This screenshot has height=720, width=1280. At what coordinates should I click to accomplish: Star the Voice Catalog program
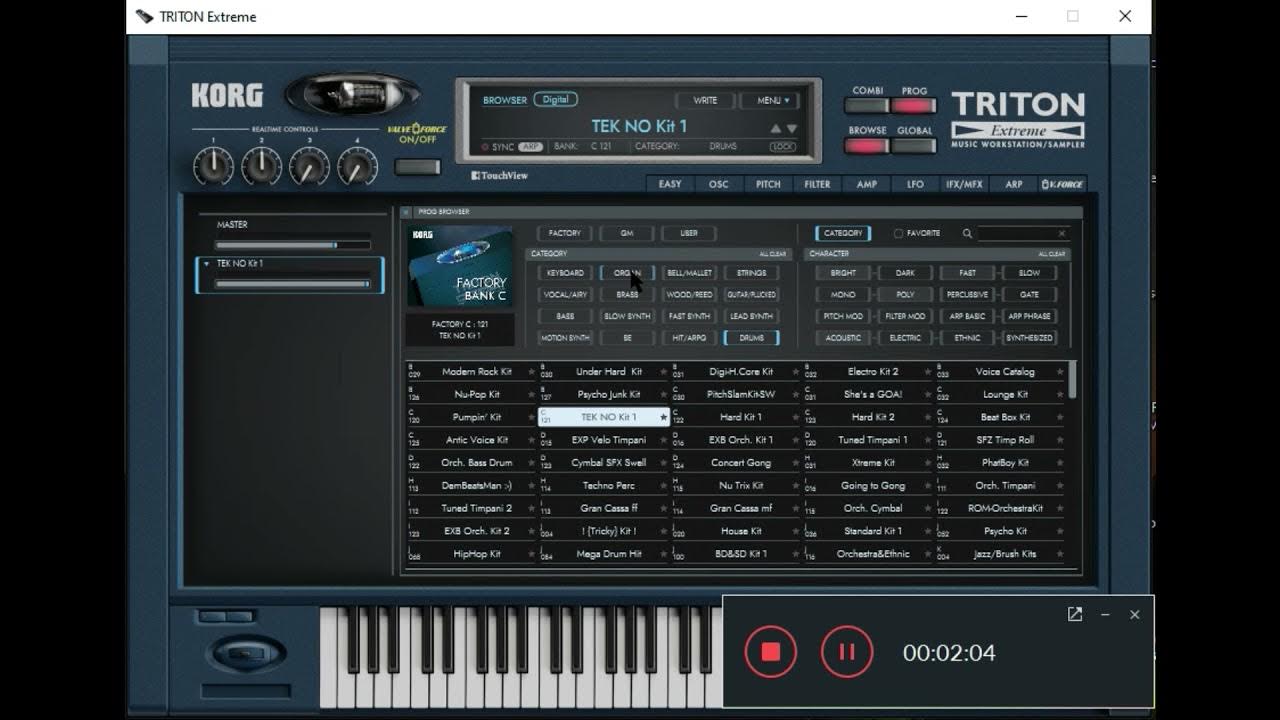click(1061, 372)
